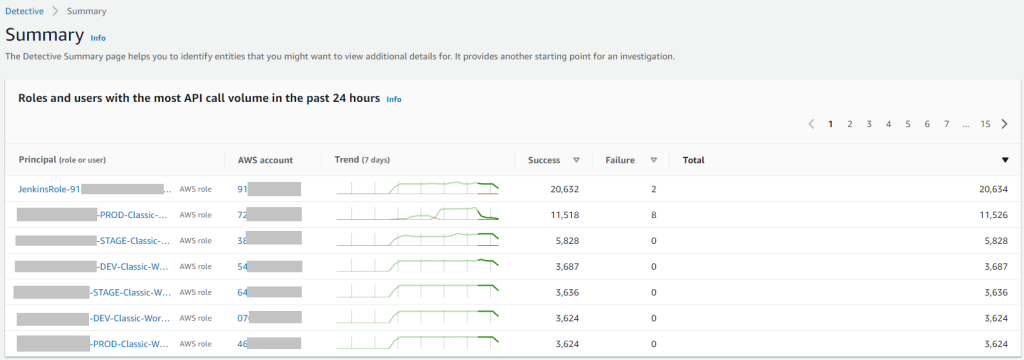
Task: Sort descending by Total column arrow
Action: click(1005, 160)
